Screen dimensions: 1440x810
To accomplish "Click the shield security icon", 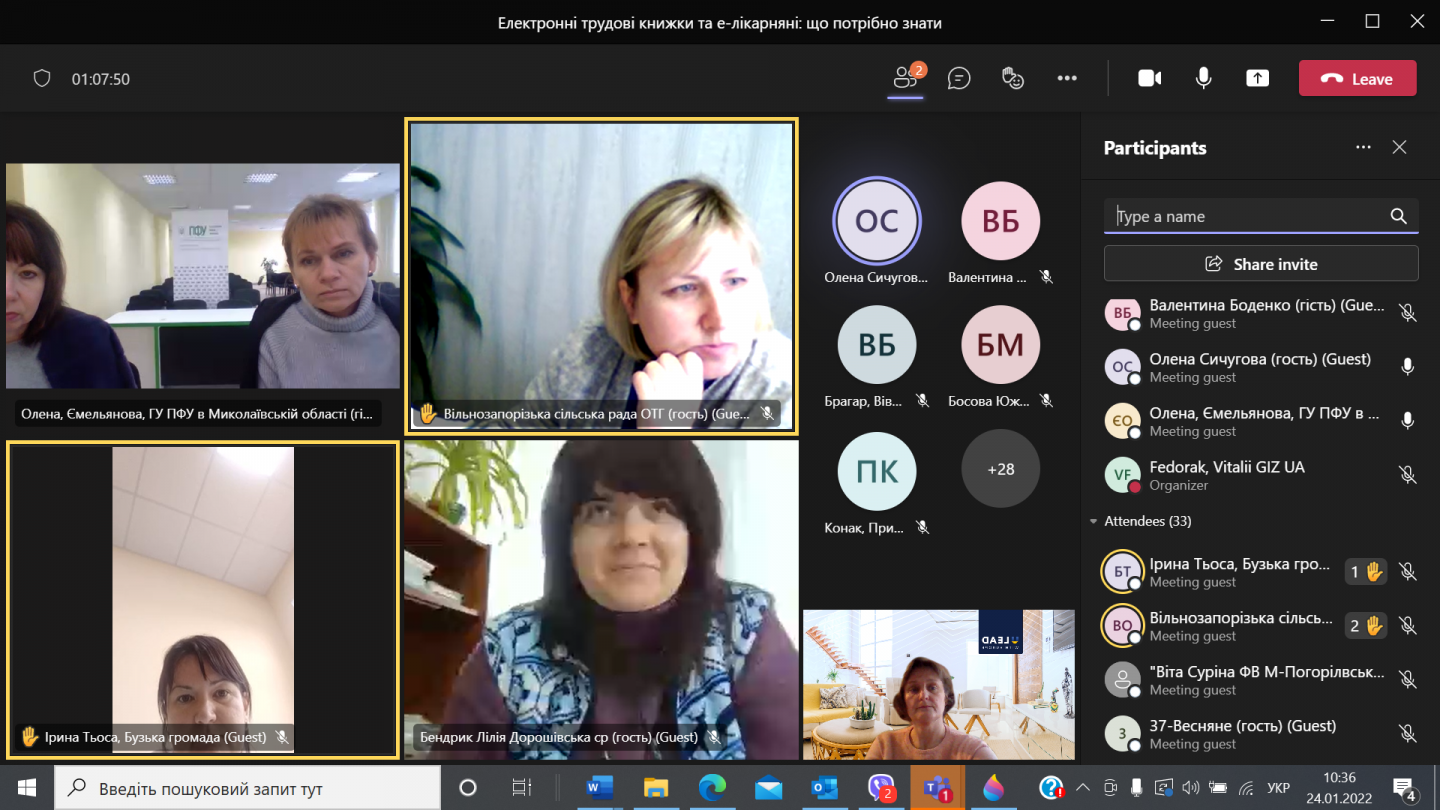I will 42,78.
